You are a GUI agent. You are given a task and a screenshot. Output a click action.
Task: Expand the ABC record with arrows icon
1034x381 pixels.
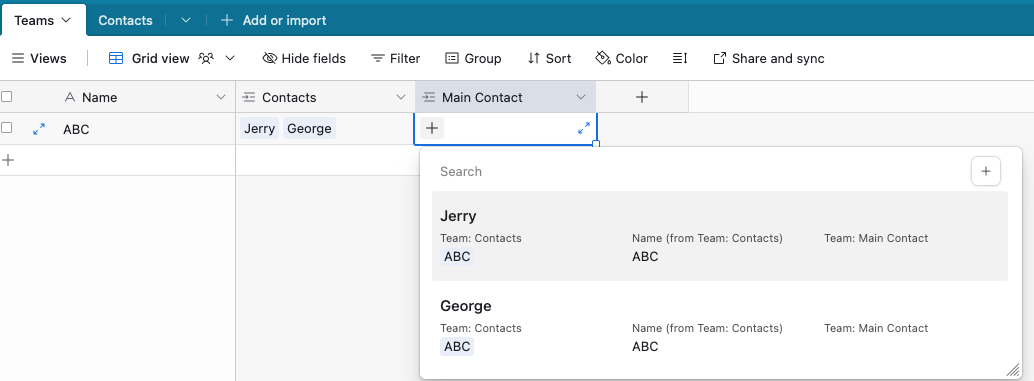tap(39, 129)
